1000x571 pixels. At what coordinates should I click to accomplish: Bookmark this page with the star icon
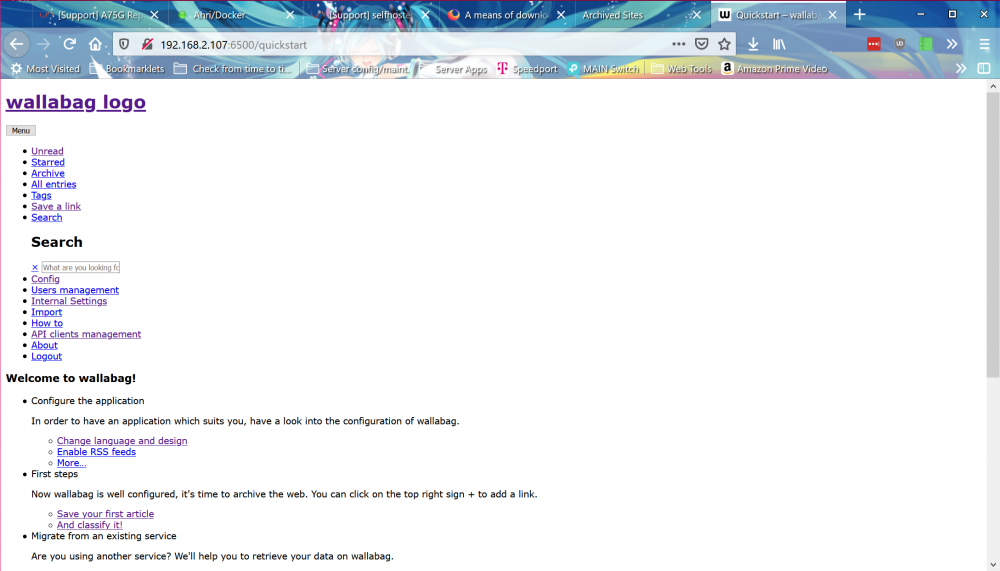tap(724, 44)
